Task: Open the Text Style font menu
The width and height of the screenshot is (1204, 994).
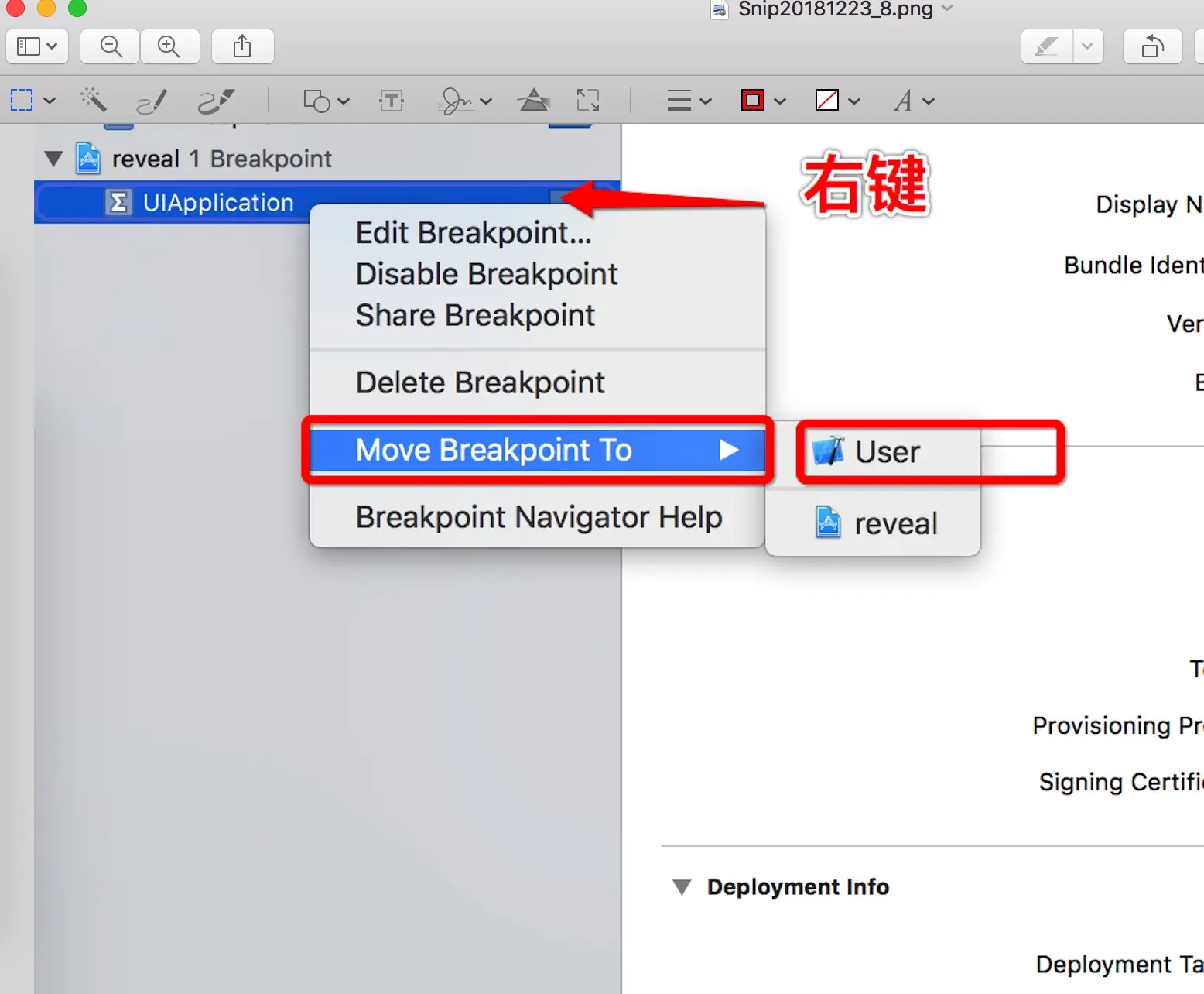Action: pyautogui.click(x=913, y=101)
